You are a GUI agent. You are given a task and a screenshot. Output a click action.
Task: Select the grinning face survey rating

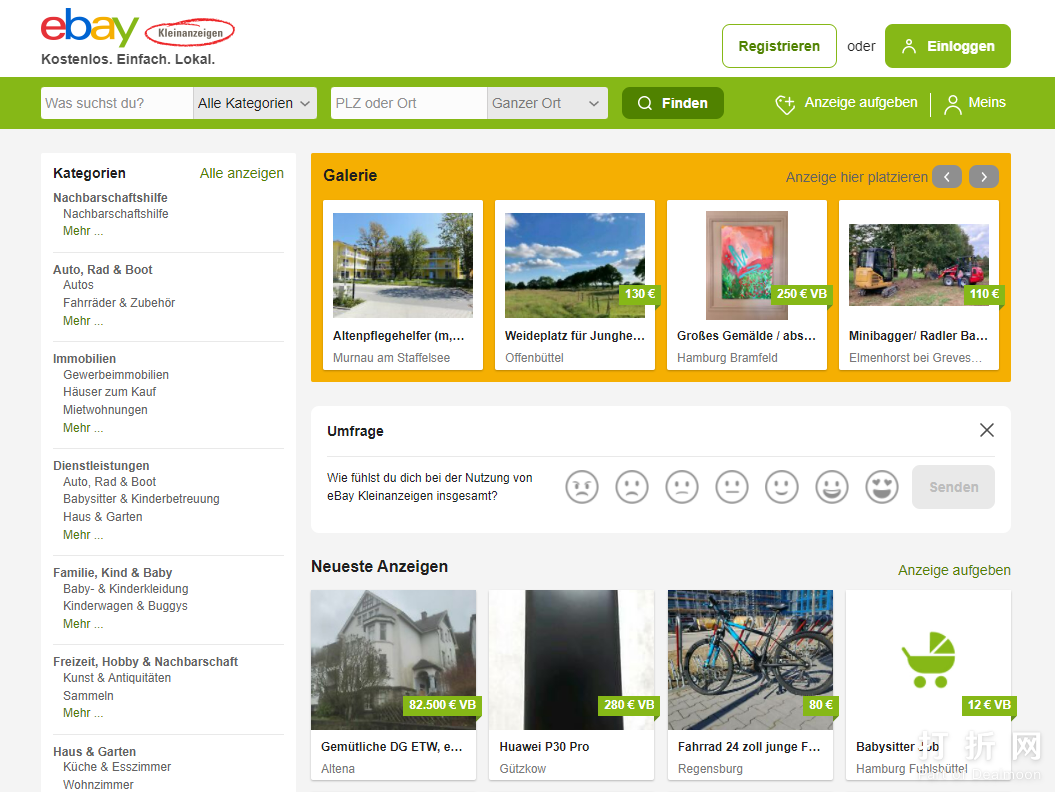click(832, 487)
